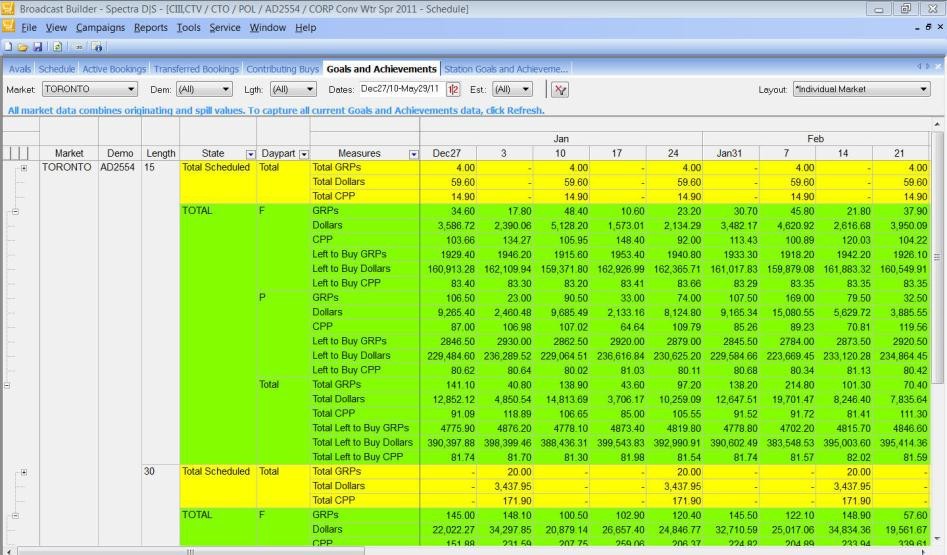This screenshot has height=555, width=947.
Task: Open the File menu
Action: pyautogui.click(x=29, y=27)
